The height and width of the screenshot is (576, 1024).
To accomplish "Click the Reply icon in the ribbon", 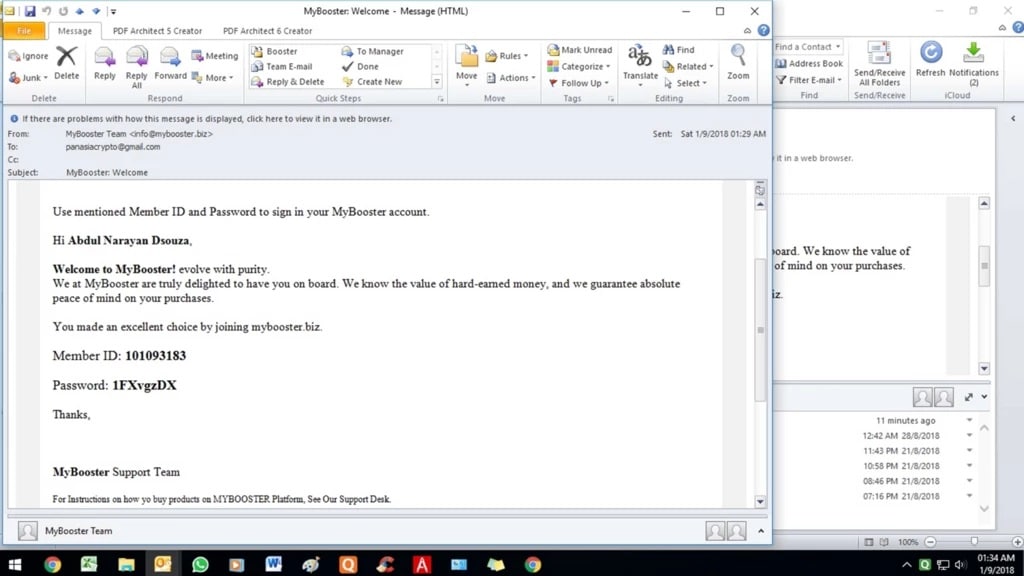I will click(104, 62).
